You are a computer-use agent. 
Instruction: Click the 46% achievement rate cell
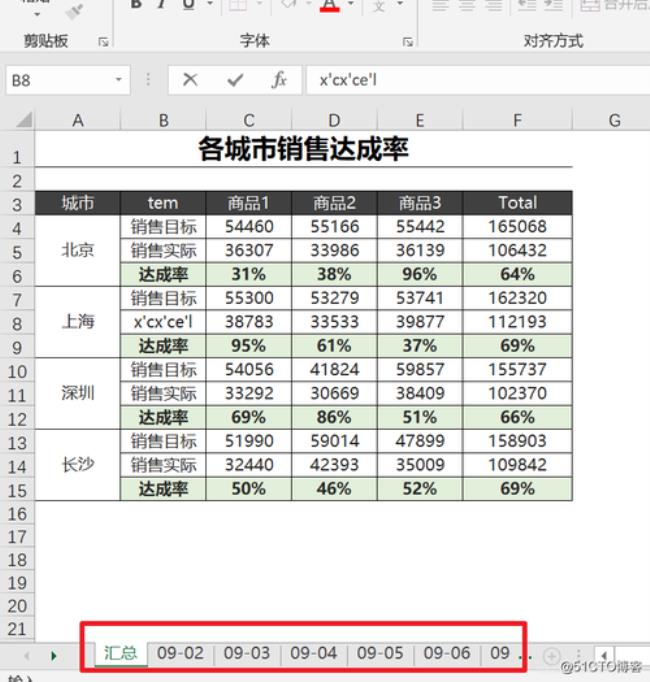coord(334,488)
